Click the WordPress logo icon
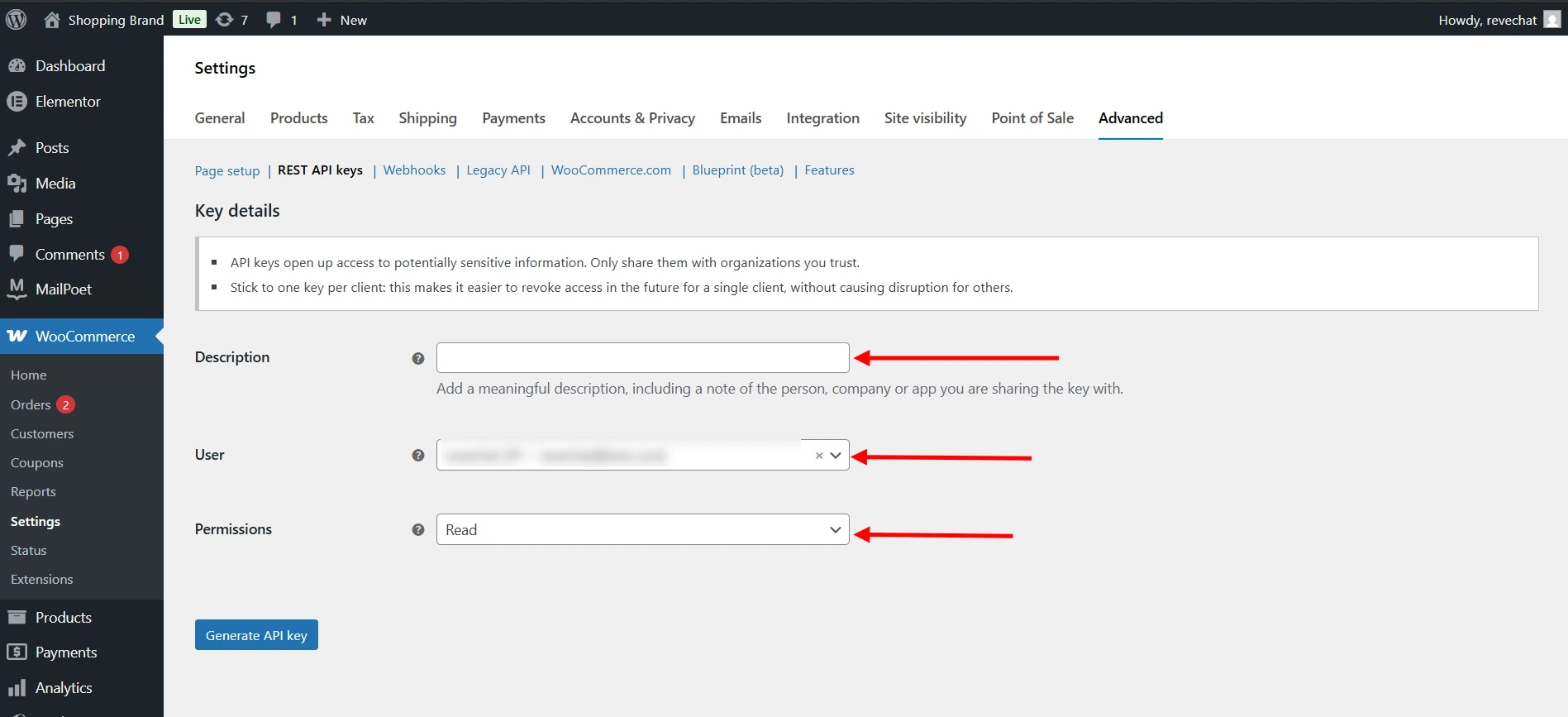The image size is (1568, 717). [x=17, y=20]
